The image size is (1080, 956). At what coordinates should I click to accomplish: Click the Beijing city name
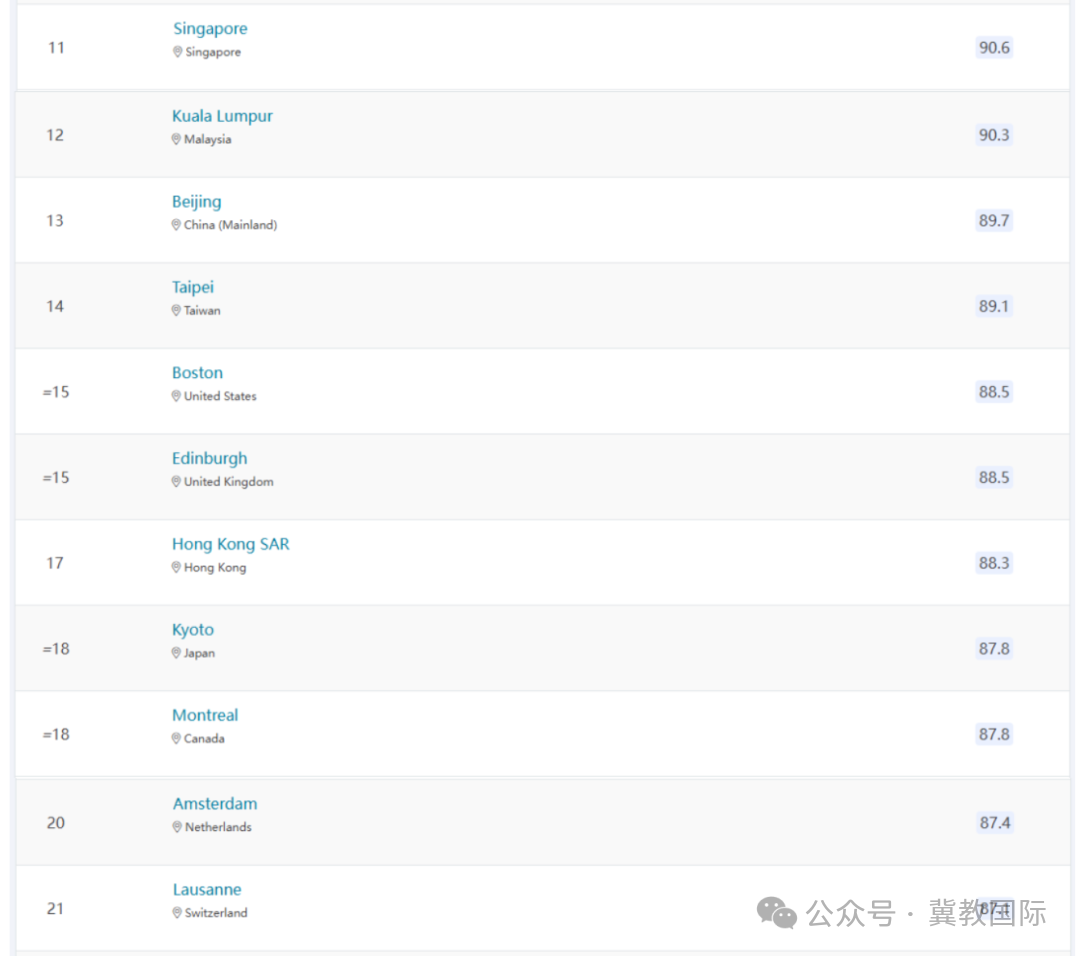(x=196, y=202)
